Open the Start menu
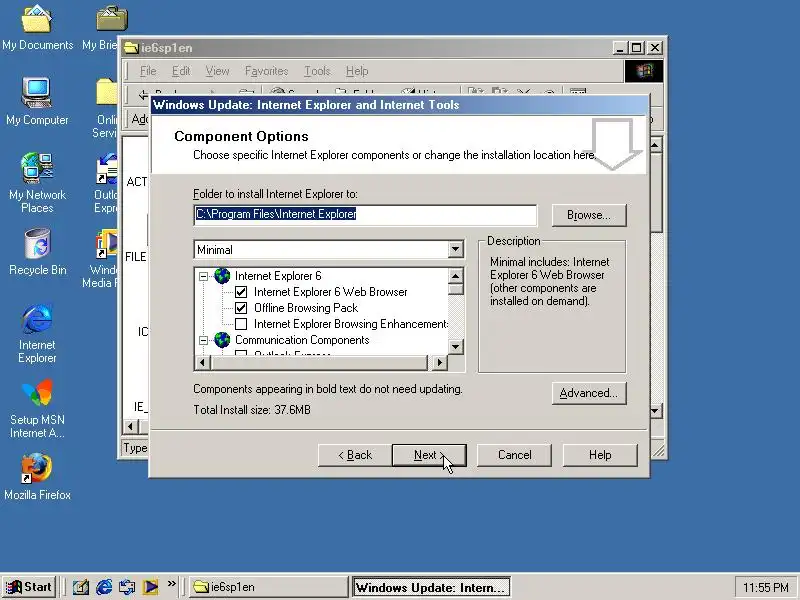This screenshot has height=600, width=800. point(29,587)
